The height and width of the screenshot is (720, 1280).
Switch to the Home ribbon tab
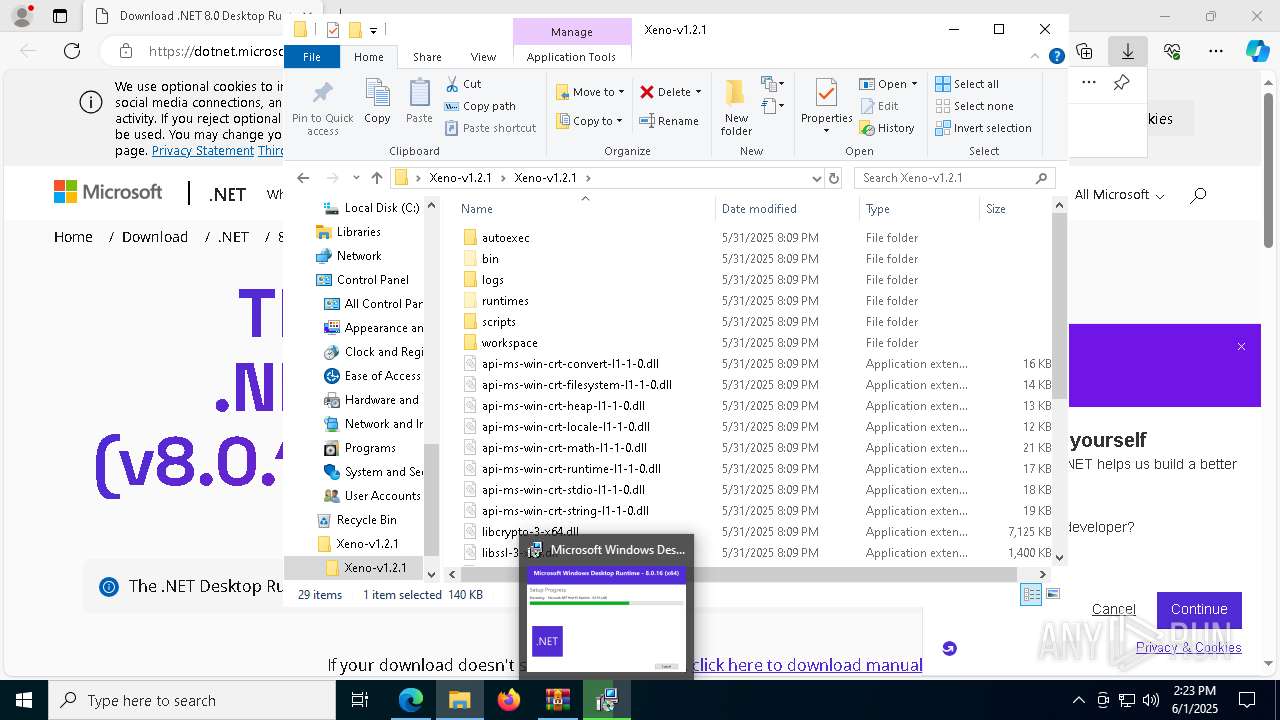coord(368,57)
